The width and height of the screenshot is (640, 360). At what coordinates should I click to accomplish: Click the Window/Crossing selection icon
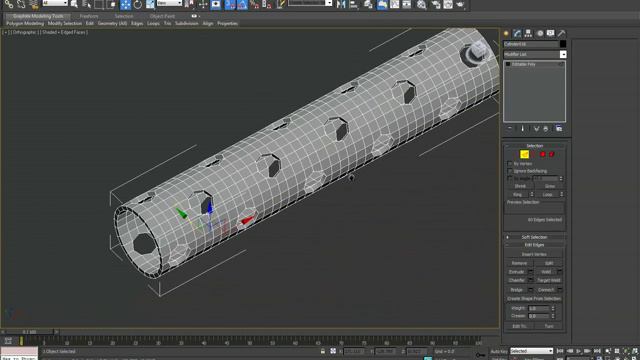coord(111,4)
